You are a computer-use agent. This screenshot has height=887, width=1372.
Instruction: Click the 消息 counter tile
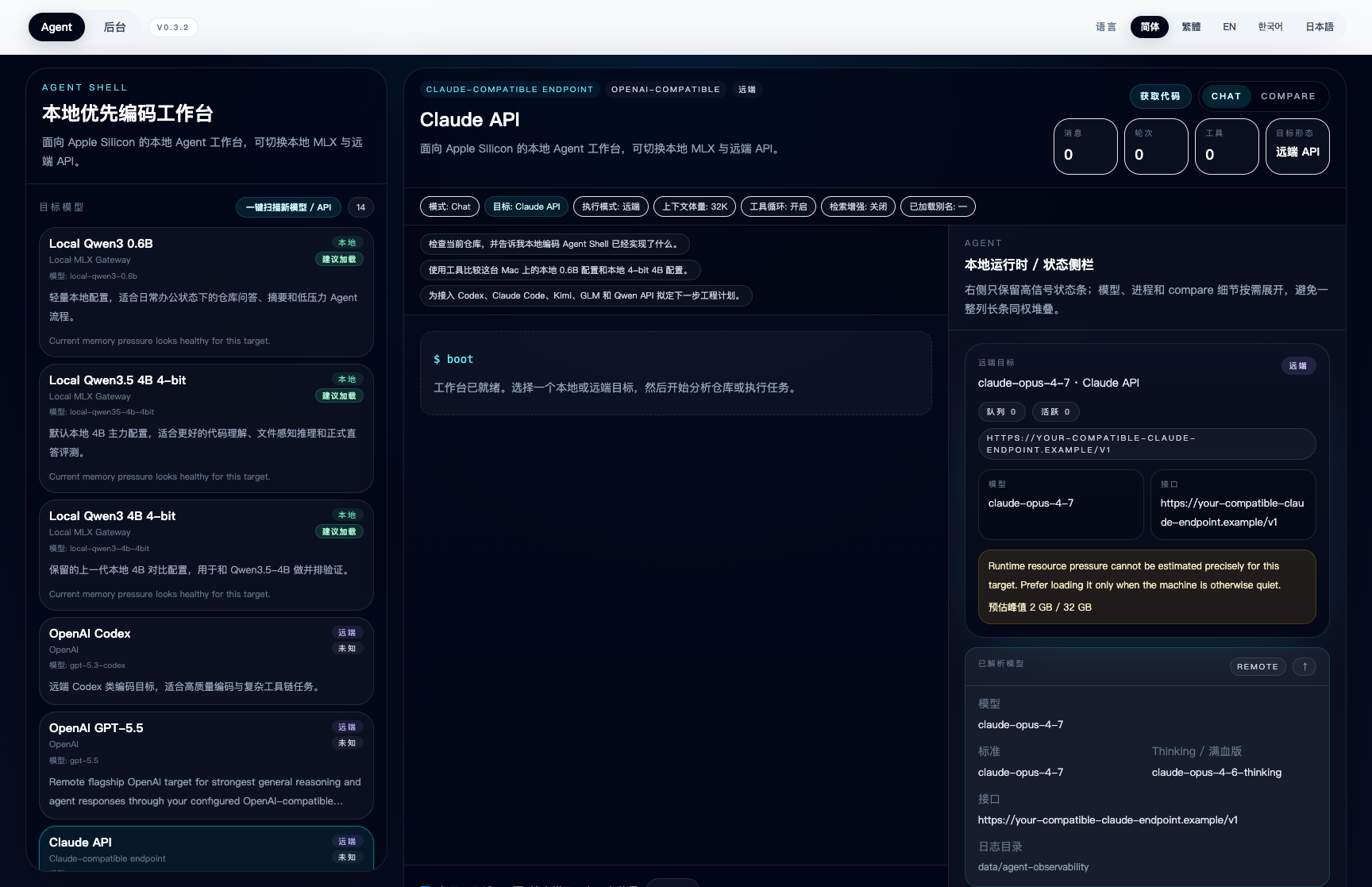coord(1085,146)
